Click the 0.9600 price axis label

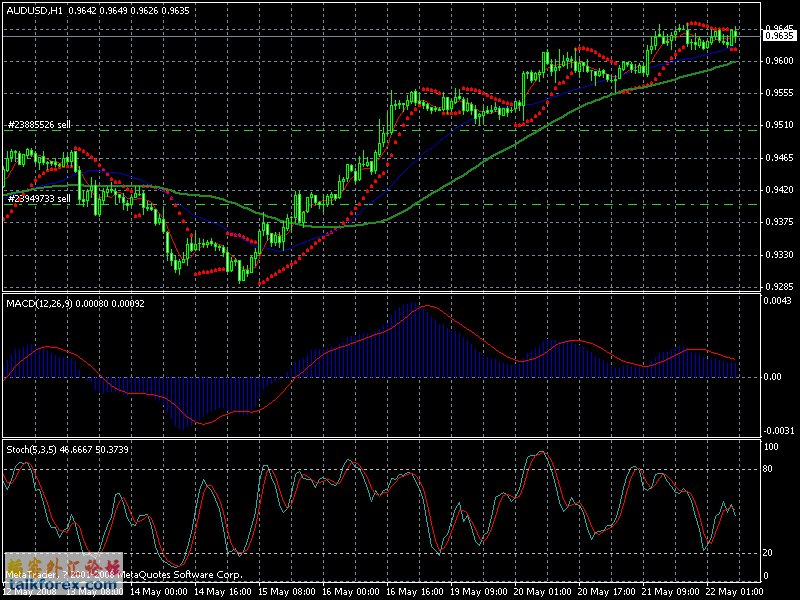[780, 61]
